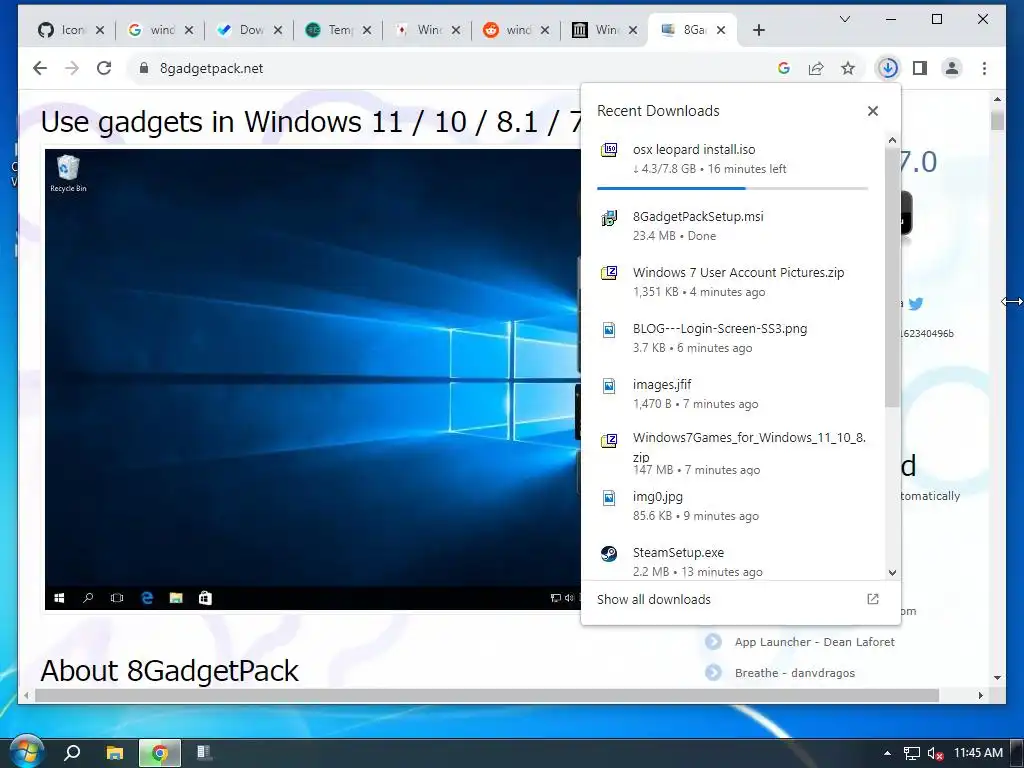This screenshot has width=1024, height=768.
Task: Open the taskbar search magnifier
Action: 72,753
